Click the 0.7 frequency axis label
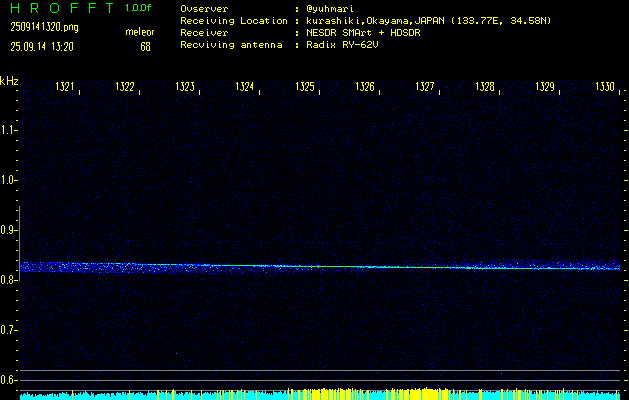 (7, 330)
